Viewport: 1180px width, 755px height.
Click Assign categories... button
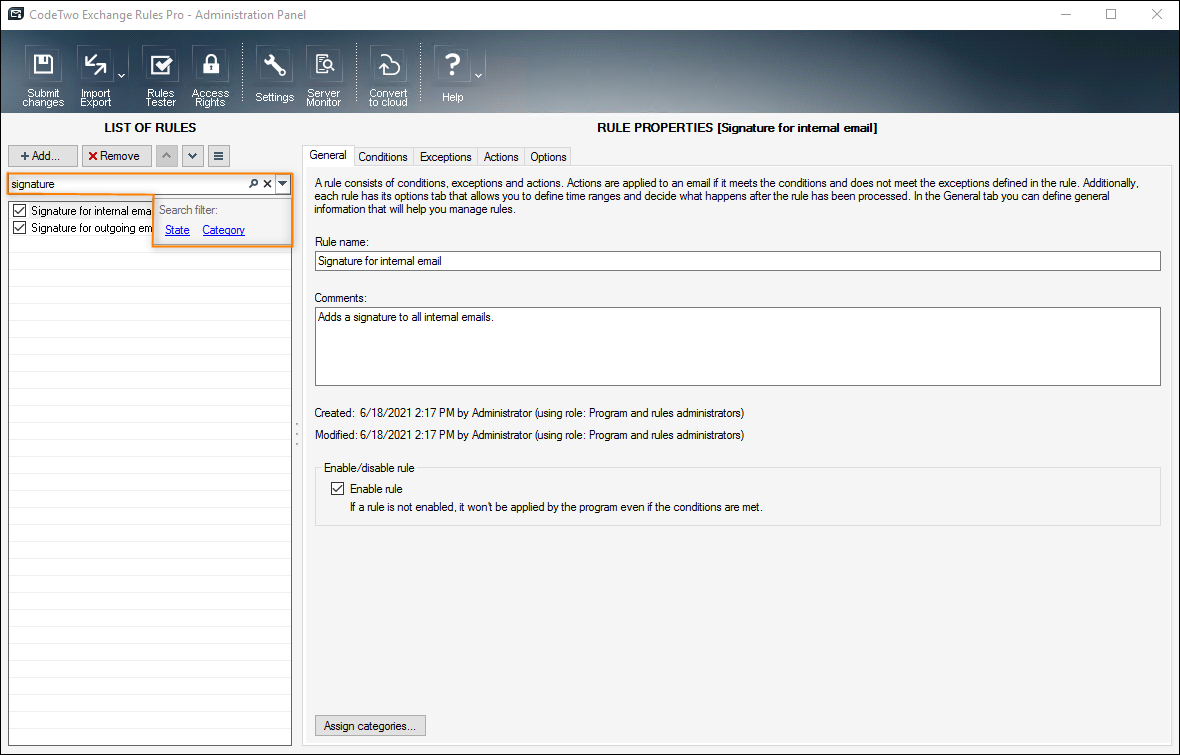tap(370, 726)
